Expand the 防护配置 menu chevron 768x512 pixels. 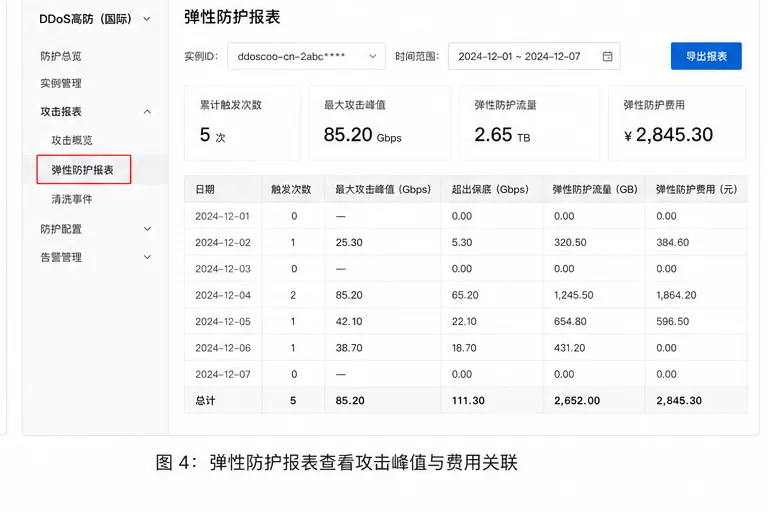point(147,229)
